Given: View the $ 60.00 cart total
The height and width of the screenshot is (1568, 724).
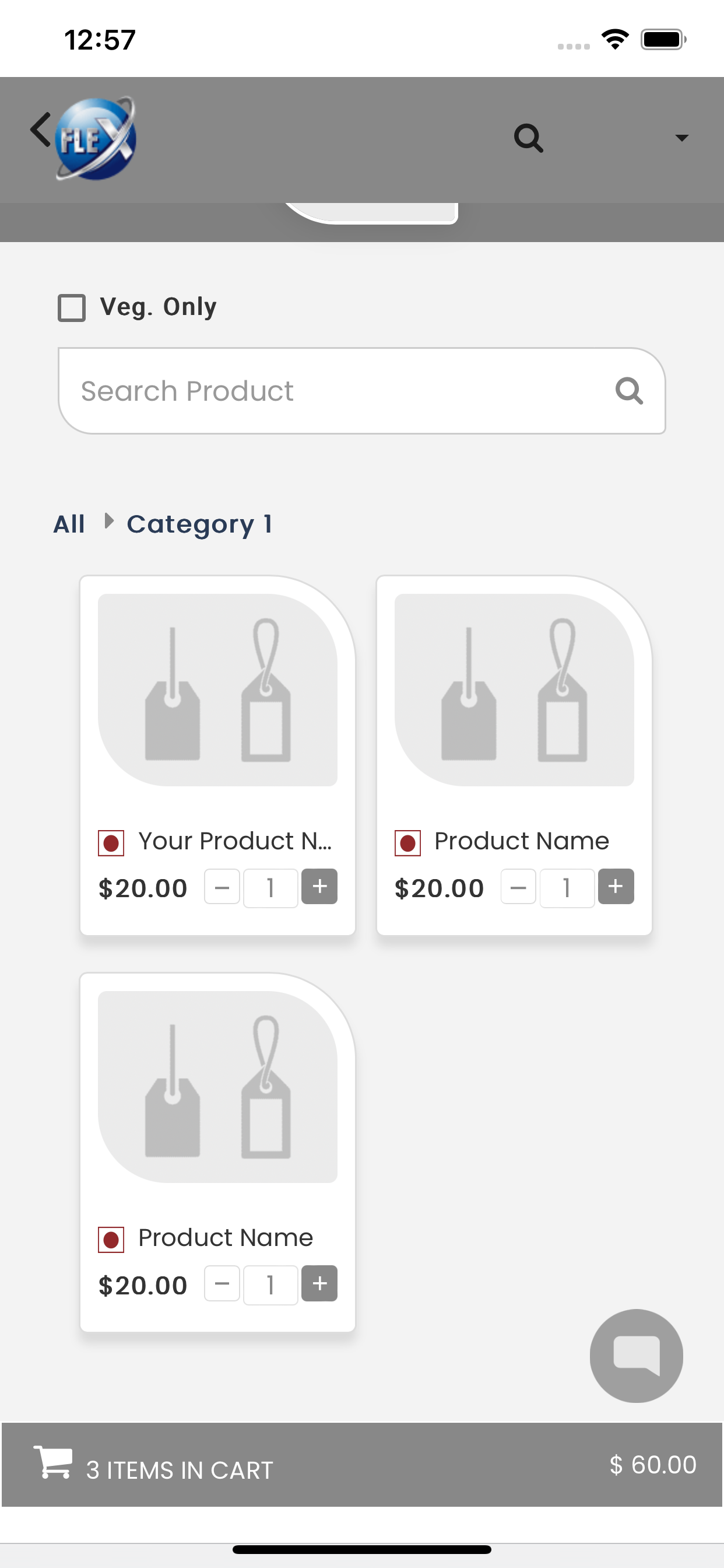Looking at the screenshot, I should point(653,1465).
